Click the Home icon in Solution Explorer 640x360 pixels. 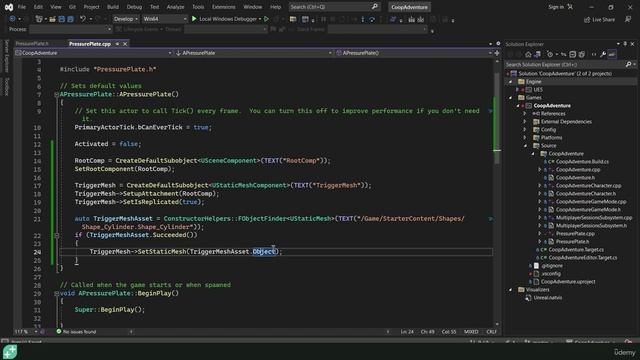(x=528, y=54)
